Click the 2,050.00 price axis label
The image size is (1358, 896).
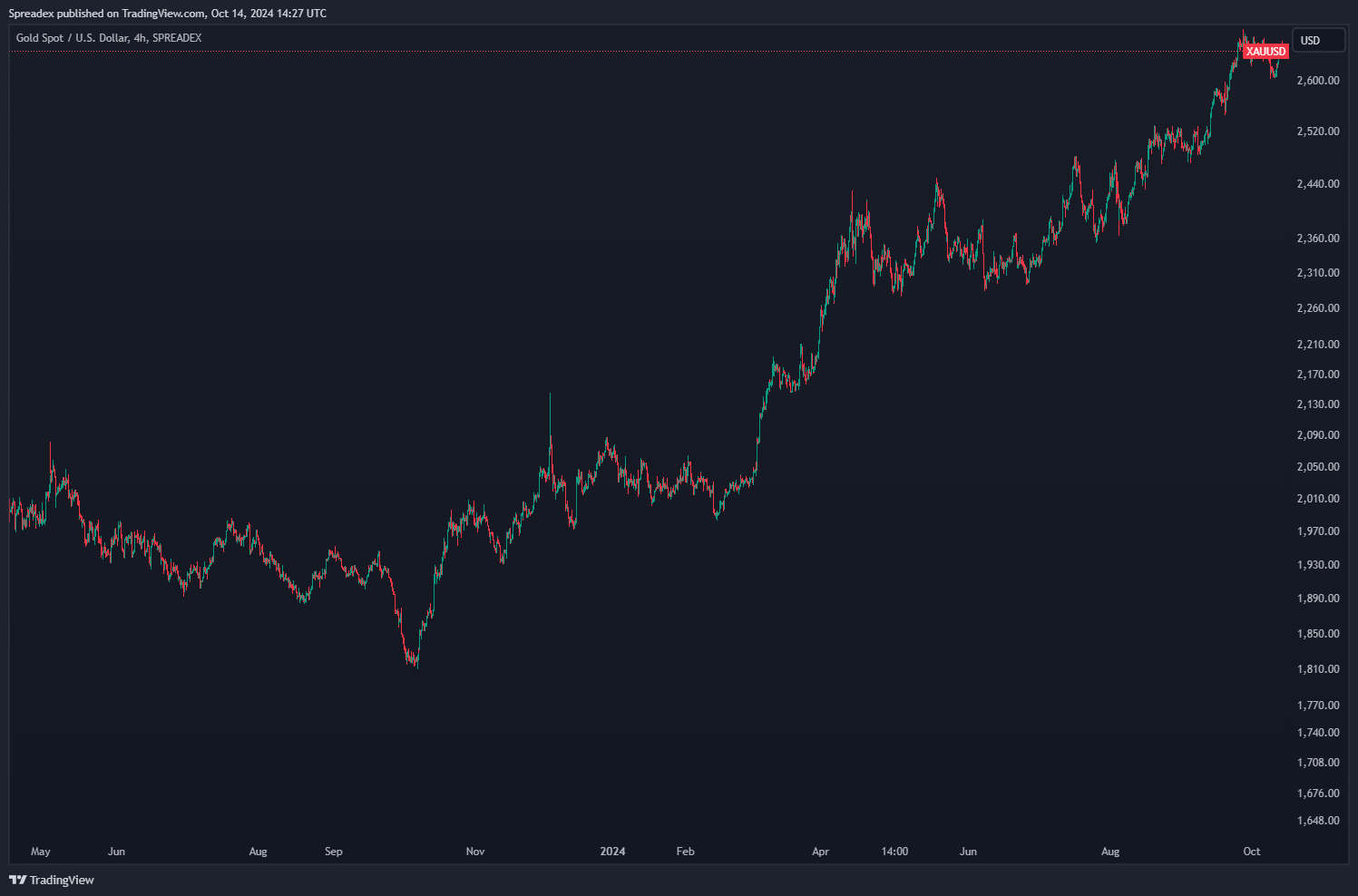click(1318, 467)
